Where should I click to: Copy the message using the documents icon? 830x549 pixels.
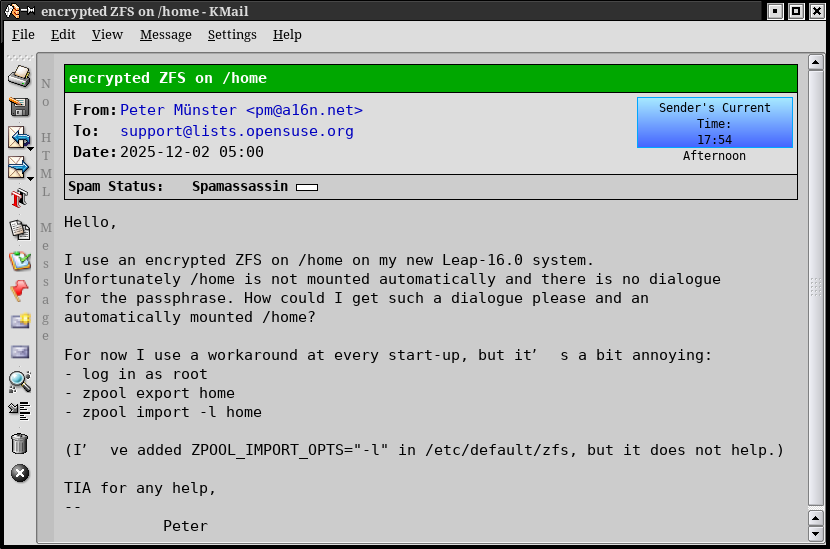point(20,230)
